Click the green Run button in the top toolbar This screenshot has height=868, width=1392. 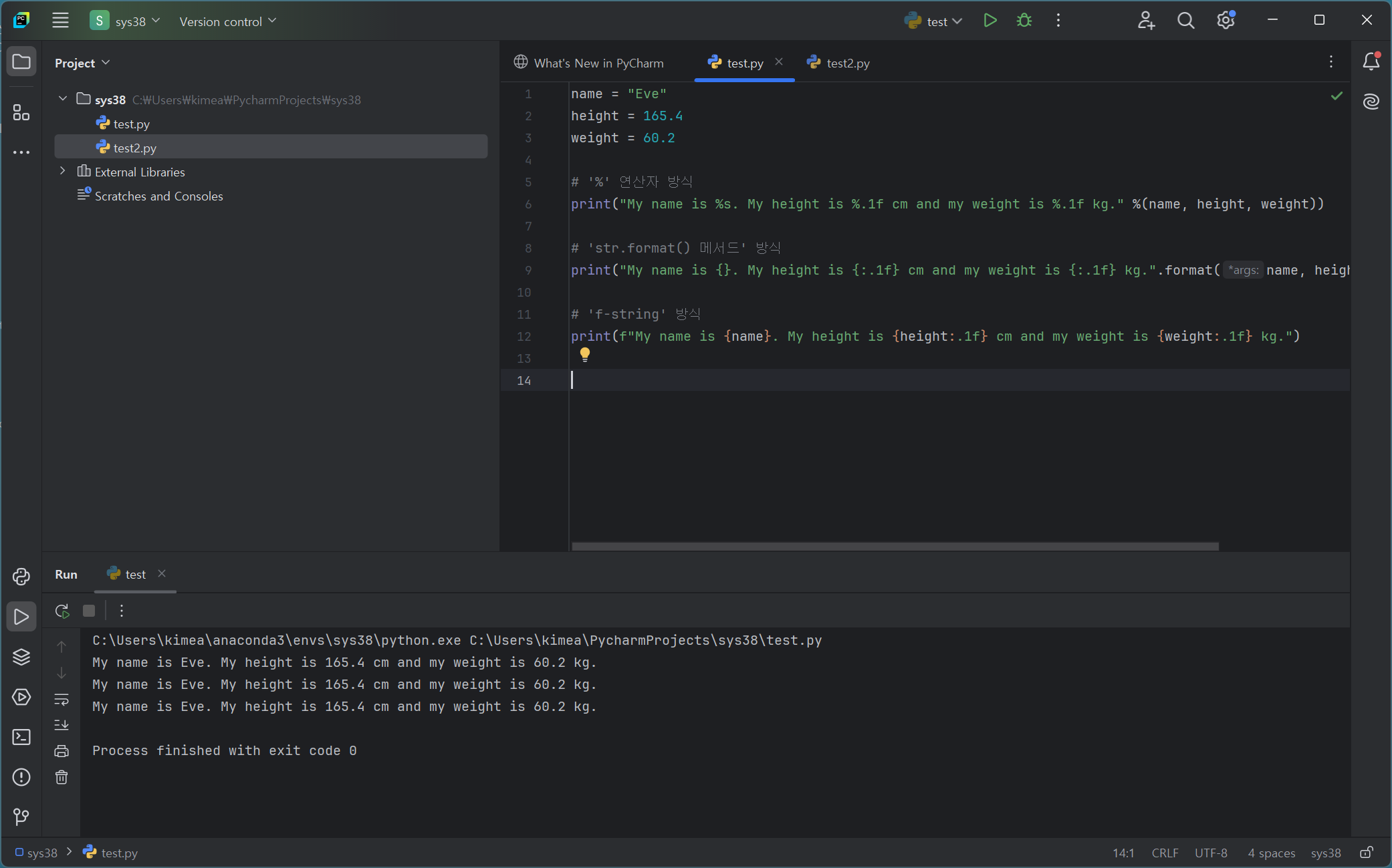click(x=990, y=21)
